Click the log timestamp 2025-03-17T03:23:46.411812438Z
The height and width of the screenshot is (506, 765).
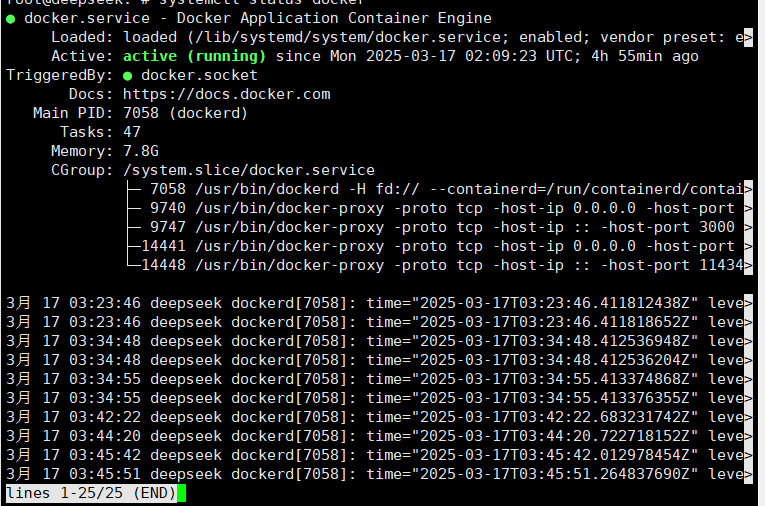tap(555, 304)
